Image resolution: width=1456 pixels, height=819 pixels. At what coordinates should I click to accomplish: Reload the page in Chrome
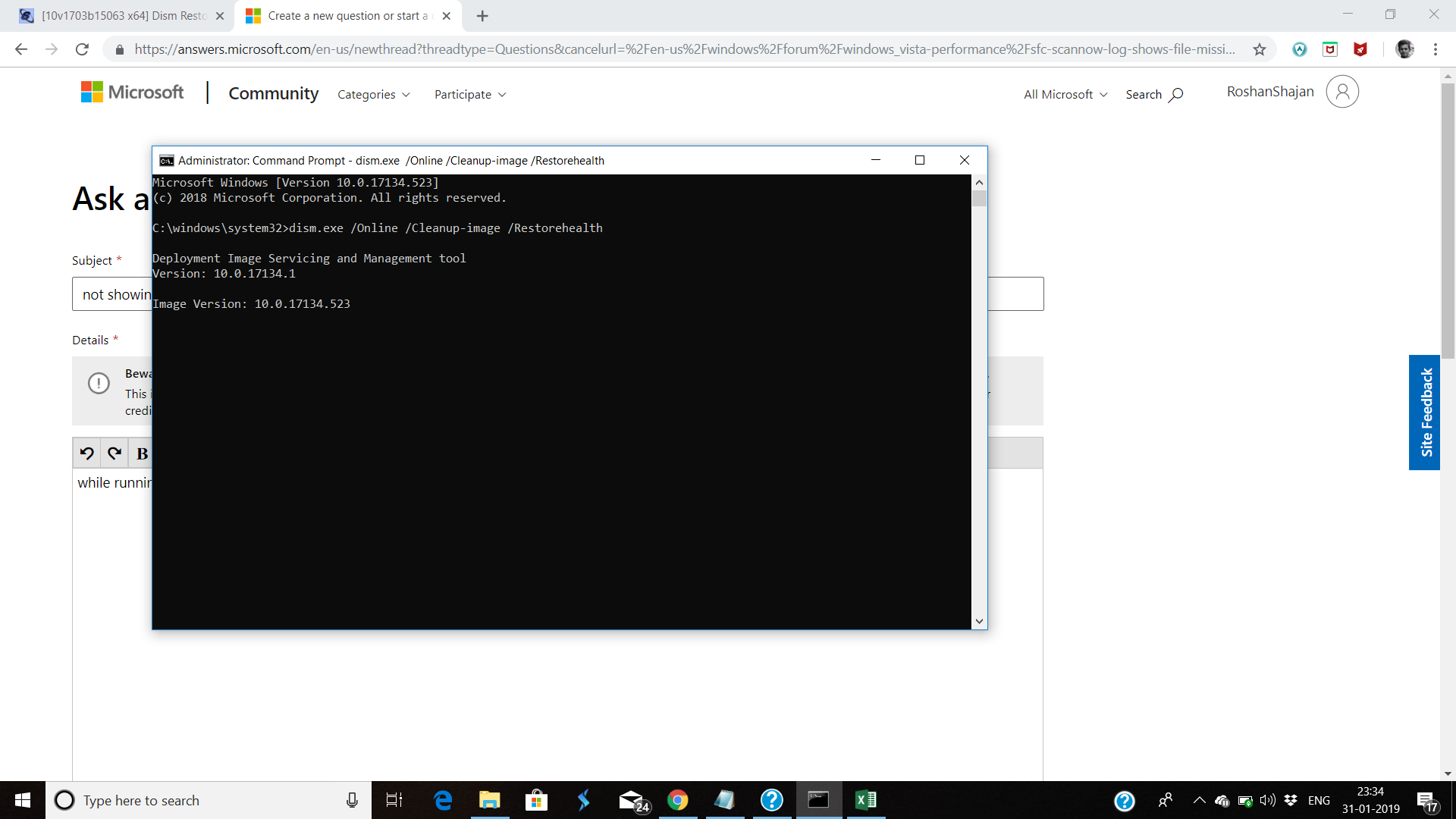click(82, 49)
